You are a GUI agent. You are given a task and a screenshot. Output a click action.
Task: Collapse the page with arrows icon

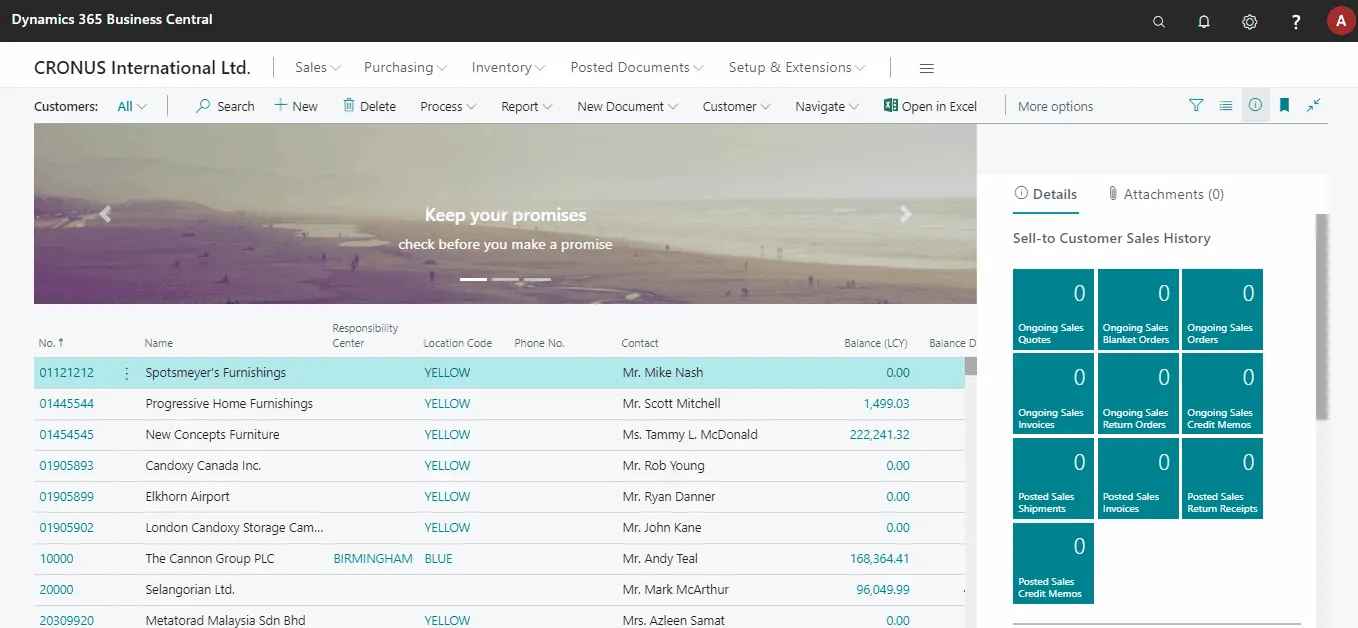pyautogui.click(x=1314, y=105)
